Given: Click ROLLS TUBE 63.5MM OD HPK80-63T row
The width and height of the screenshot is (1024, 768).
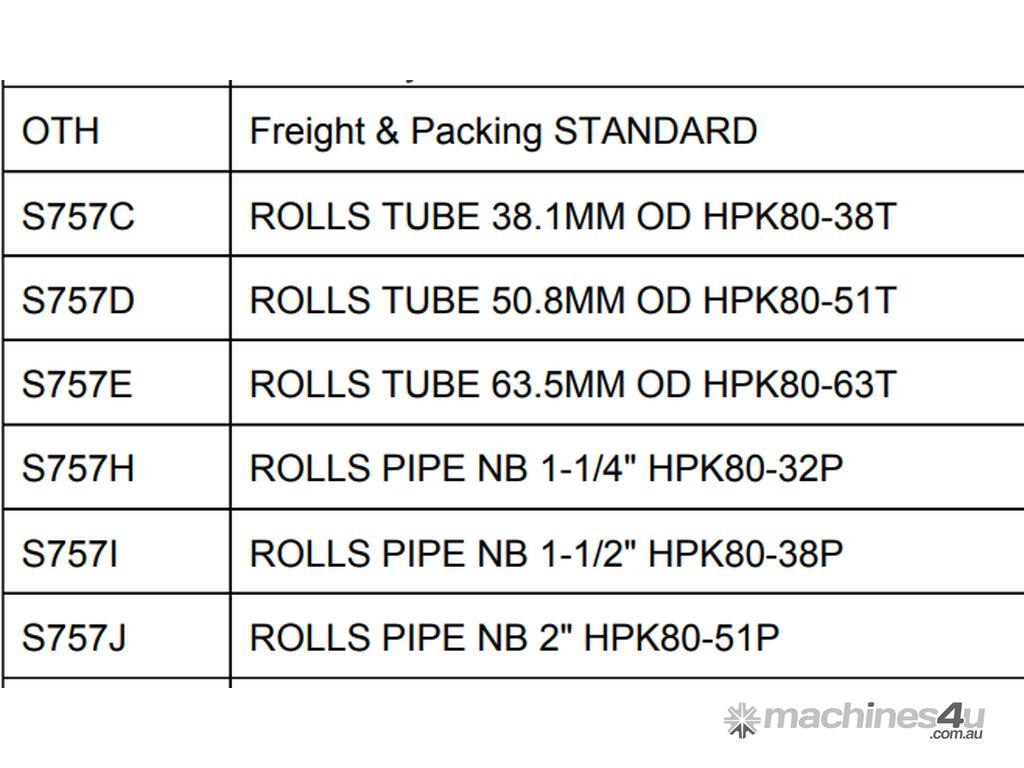Looking at the screenshot, I should pyautogui.click(x=572, y=385).
